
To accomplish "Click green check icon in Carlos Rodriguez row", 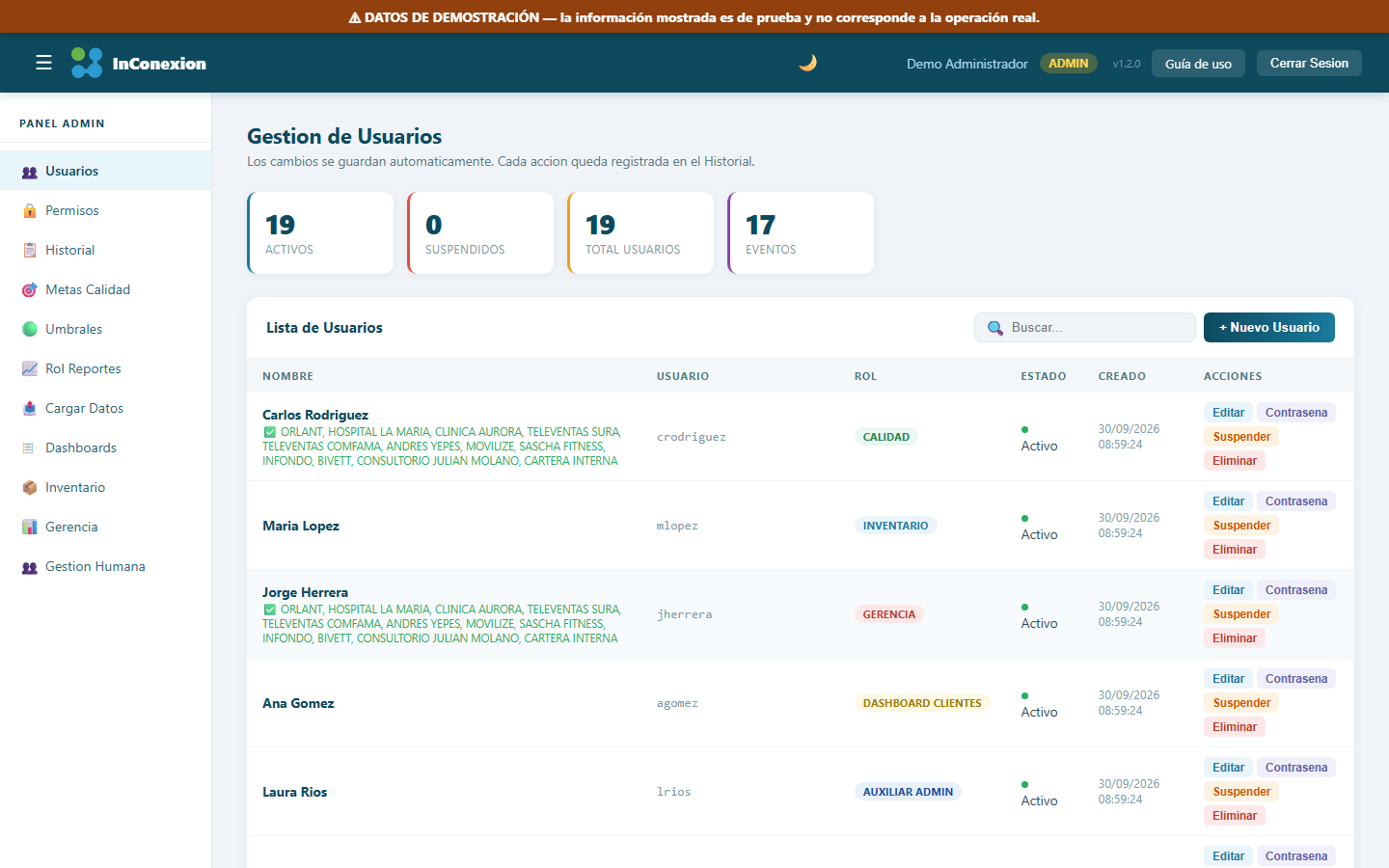I will click(x=270, y=432).
